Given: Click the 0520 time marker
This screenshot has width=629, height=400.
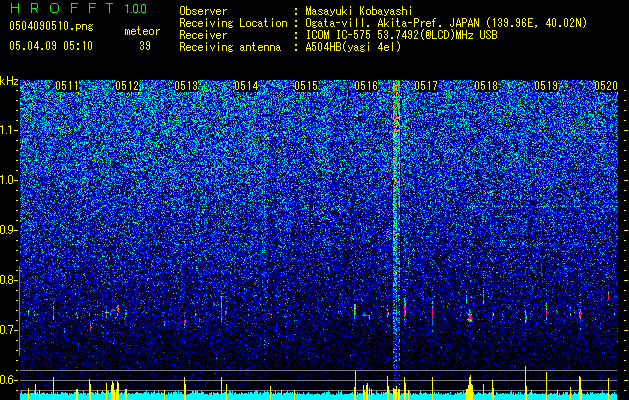Looking at the screenshot, I should point(605,86).
